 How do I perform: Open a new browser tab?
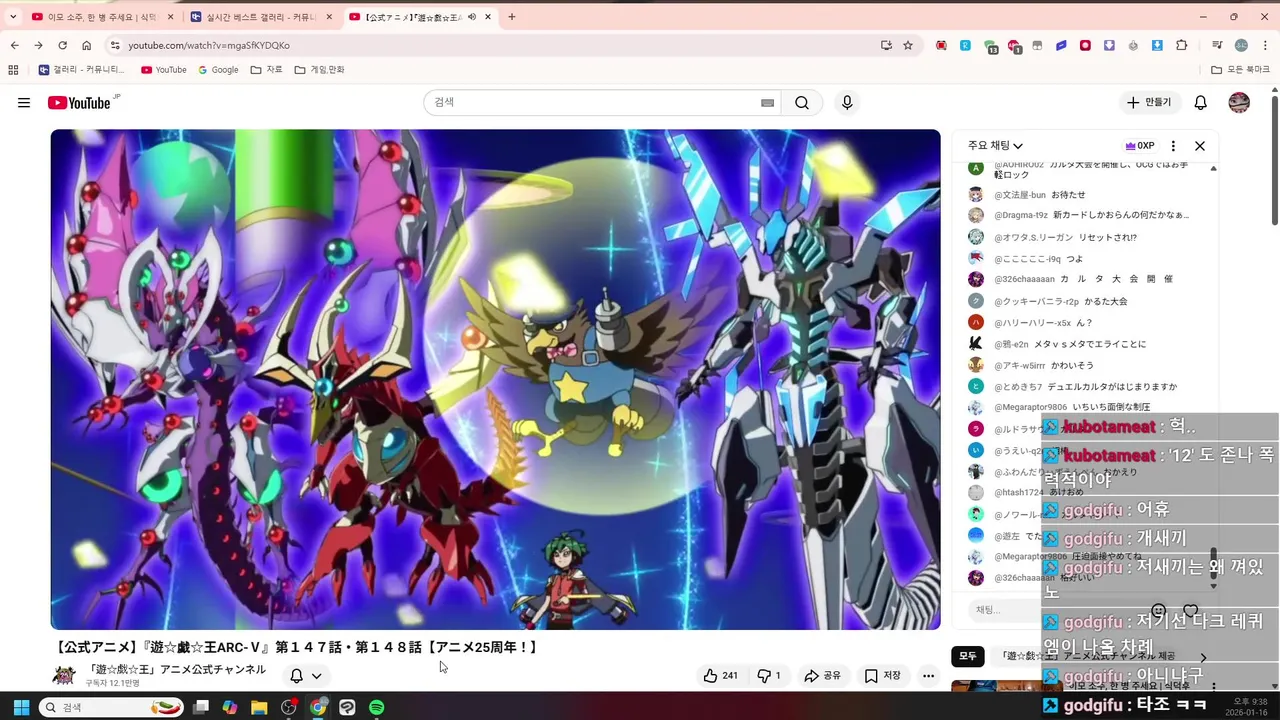pyautogui.click(x=512, y=17)
